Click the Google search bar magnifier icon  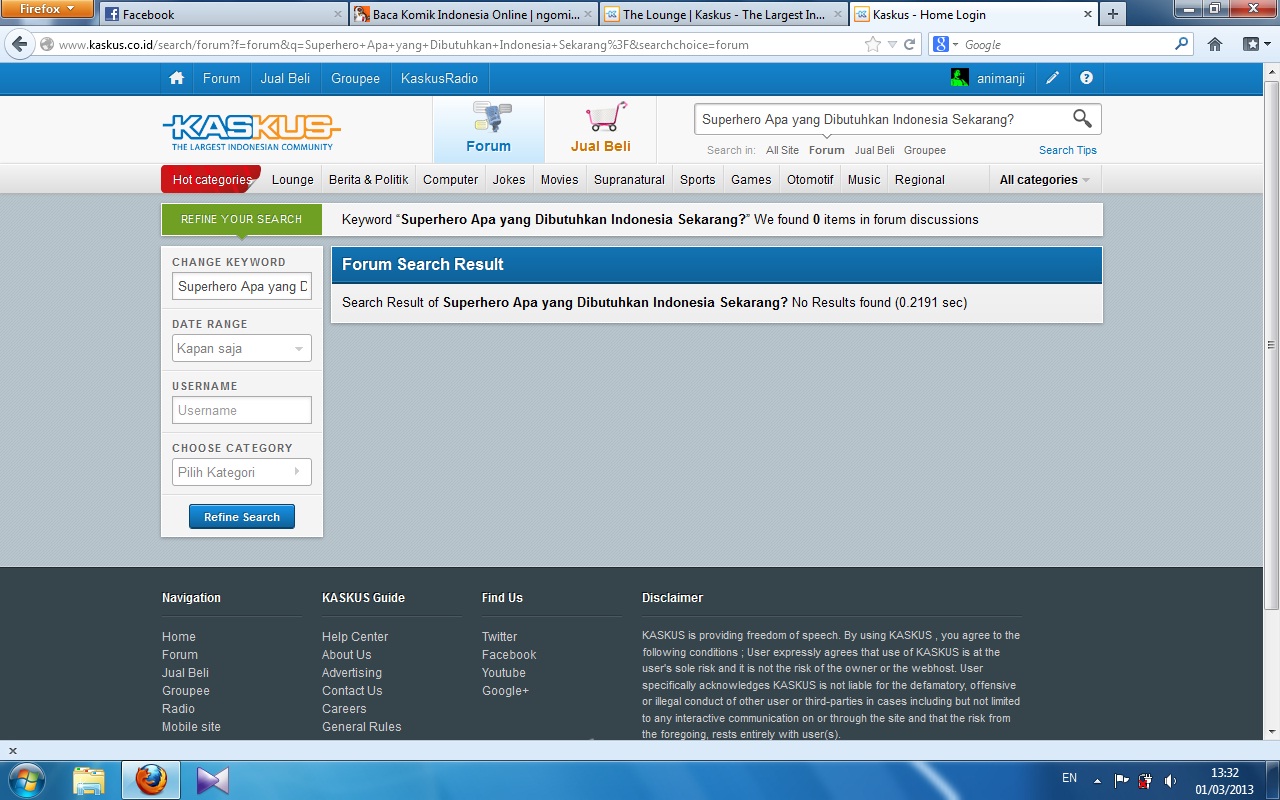[x=1182, y=44]
